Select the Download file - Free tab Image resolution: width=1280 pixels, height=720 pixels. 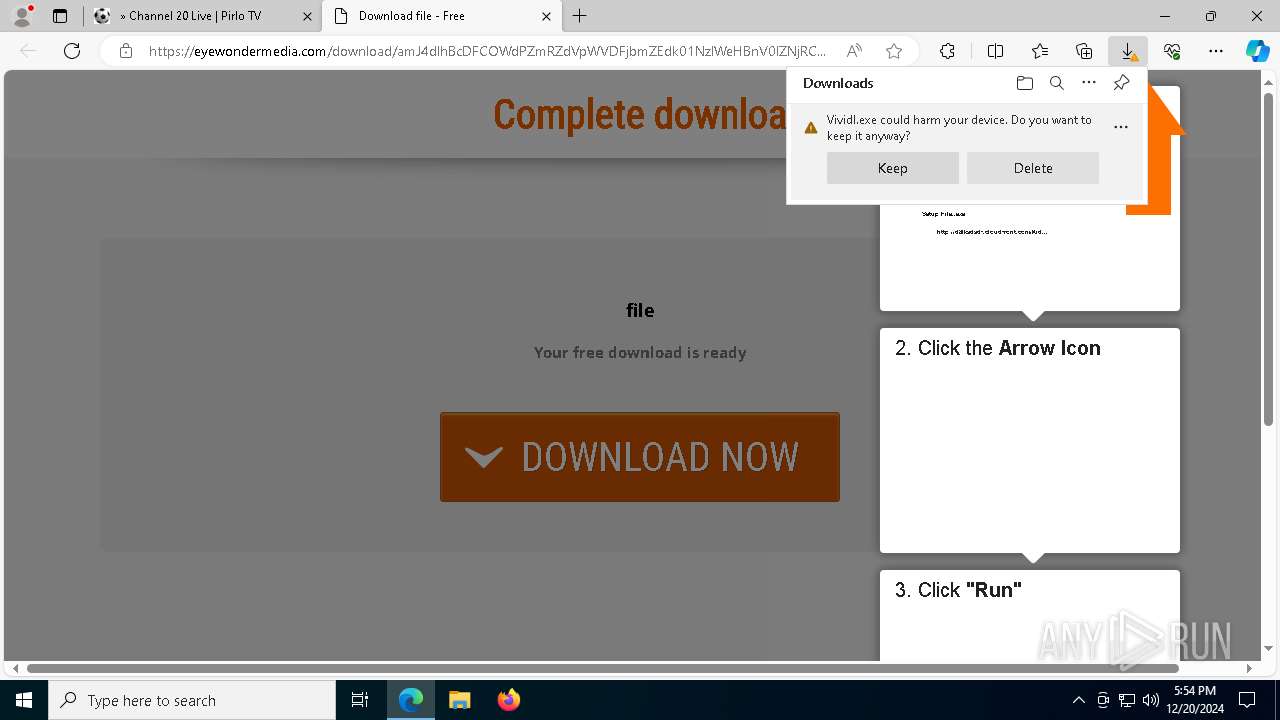click(x=441, y=16)
